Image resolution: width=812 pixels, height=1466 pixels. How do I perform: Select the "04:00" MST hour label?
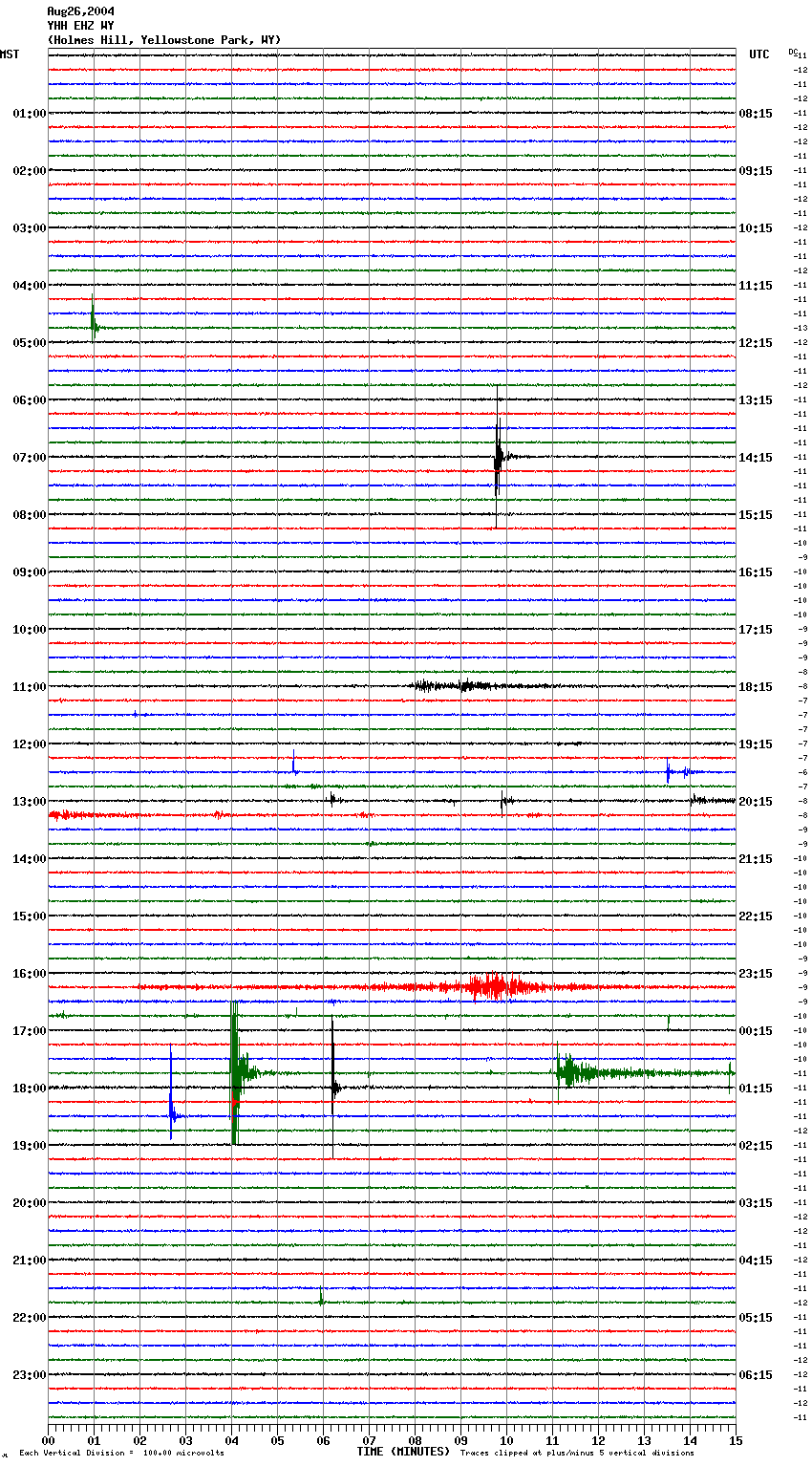(x=30, y=286)
